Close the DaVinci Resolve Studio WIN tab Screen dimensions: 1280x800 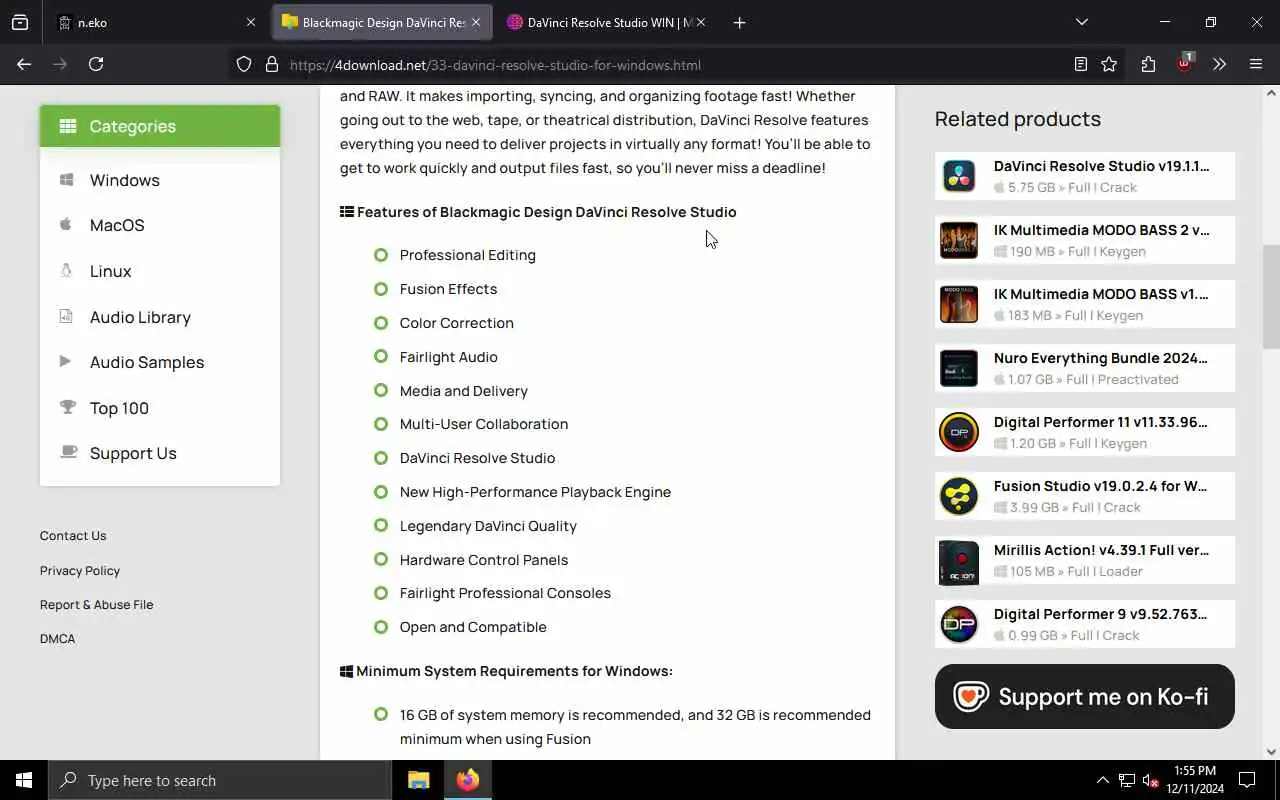click(x=701, y=22)
